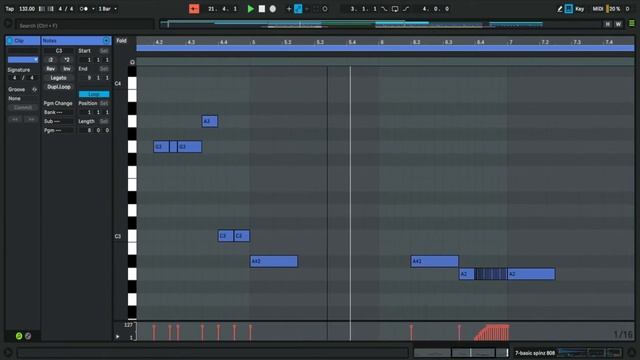This screenshot has width=640, height=360.
Task: Click the Notes box round toggle icon
Action: (x=106, y=40)
